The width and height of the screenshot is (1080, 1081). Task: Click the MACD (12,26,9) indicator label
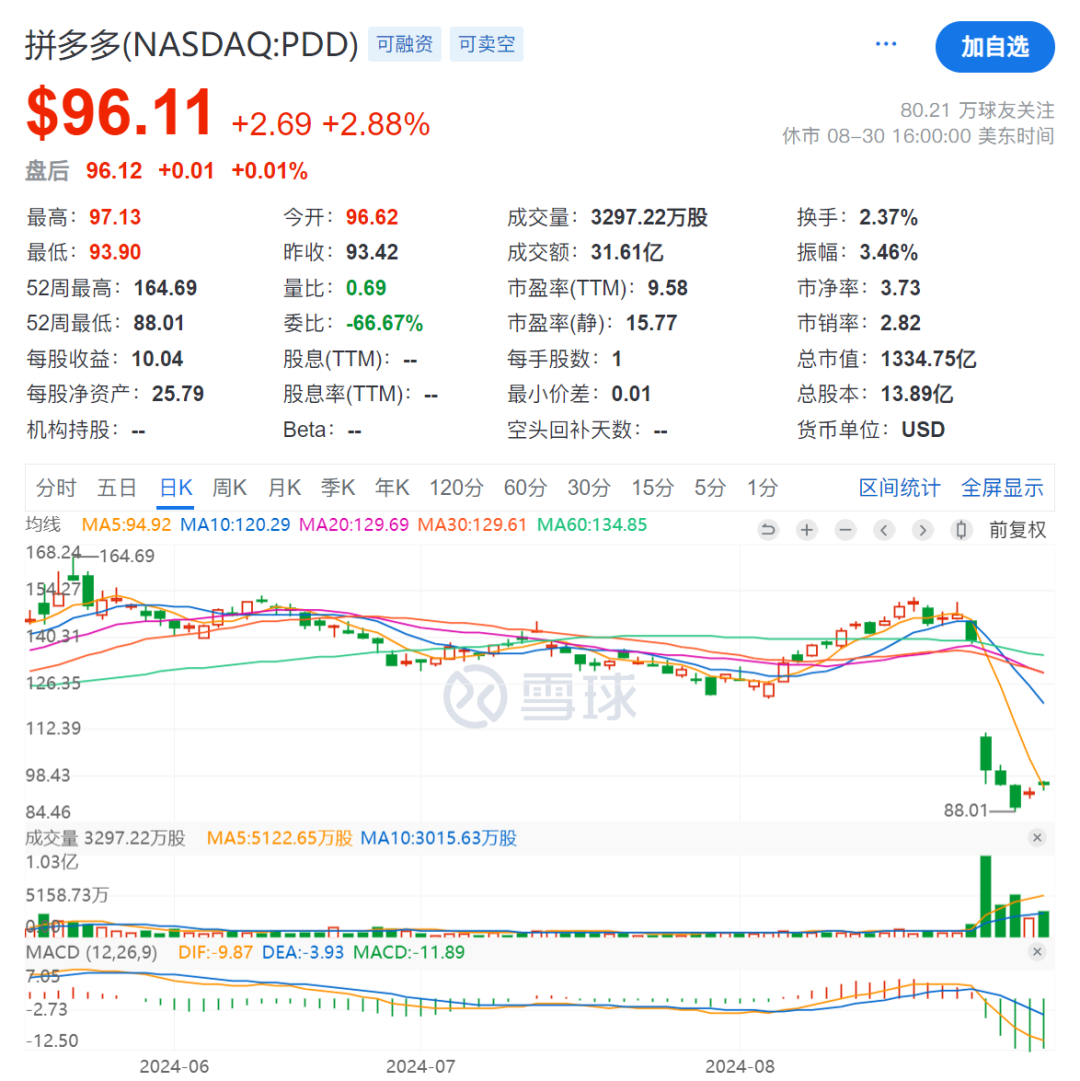pos(90,953)
